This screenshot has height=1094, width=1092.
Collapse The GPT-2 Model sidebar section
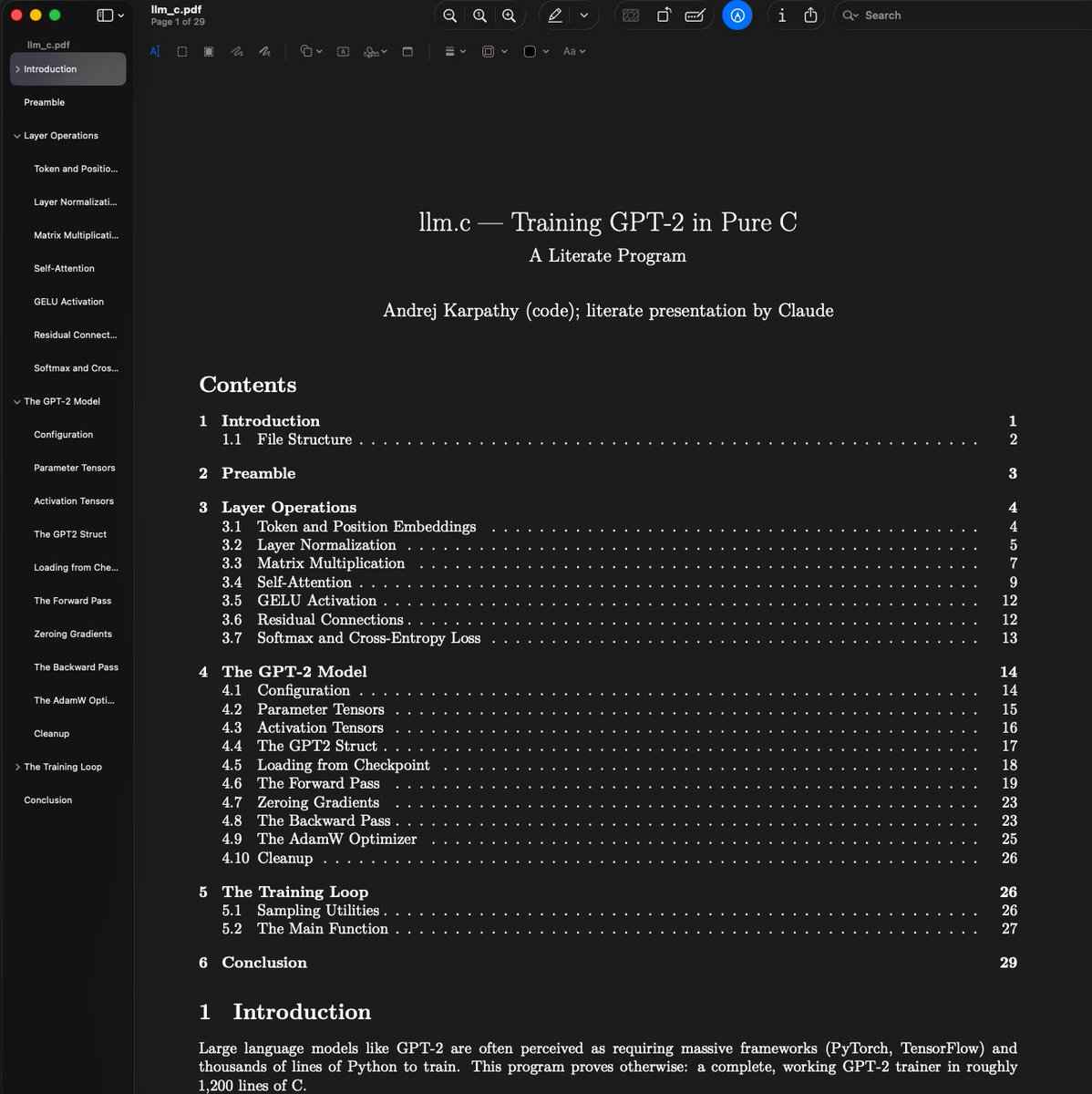point(17,401)
